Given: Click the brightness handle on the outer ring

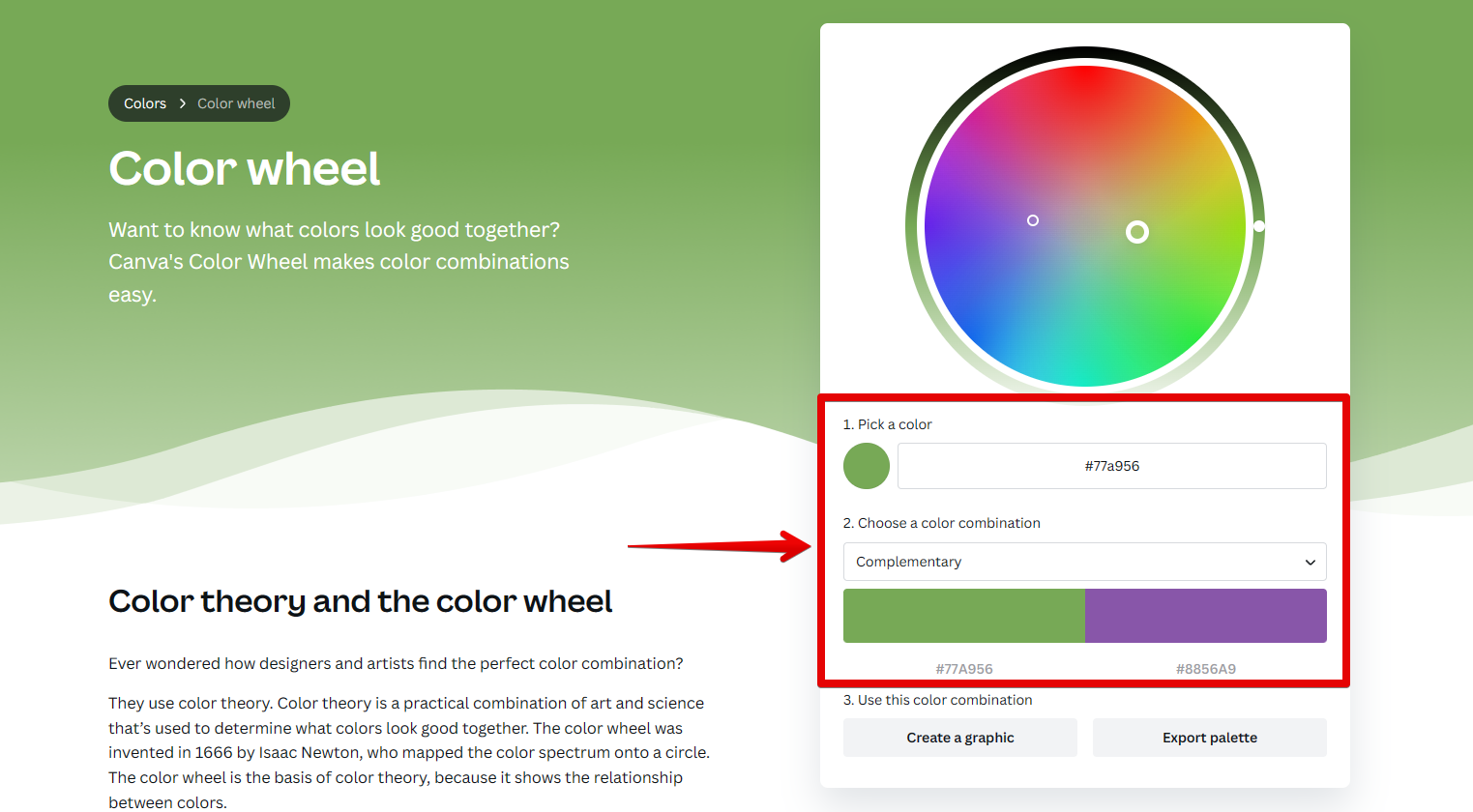Looking at the screenshot, I should [1259, 226].
